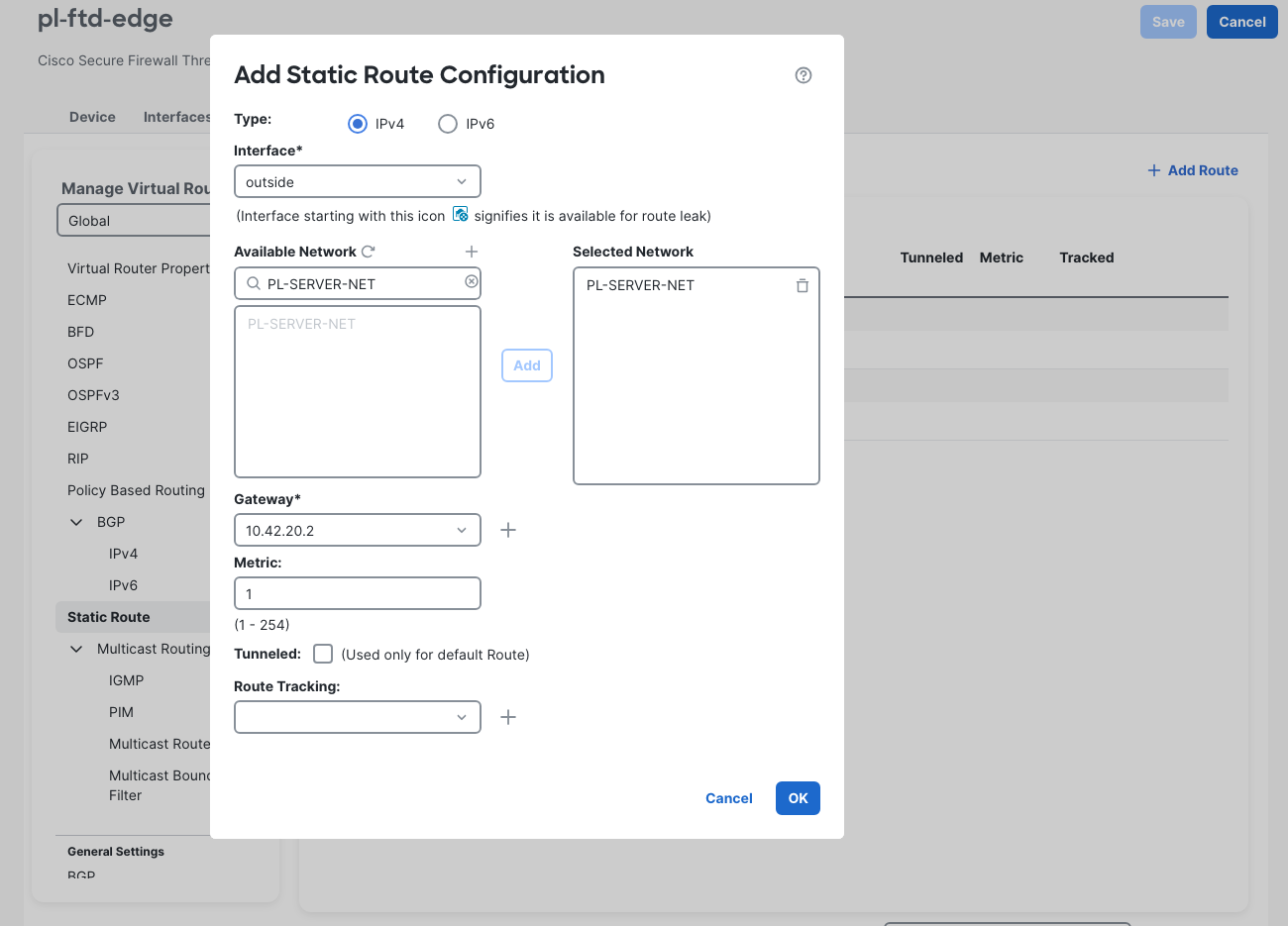Open the BGP IPv6 item

tap(123, 585)
